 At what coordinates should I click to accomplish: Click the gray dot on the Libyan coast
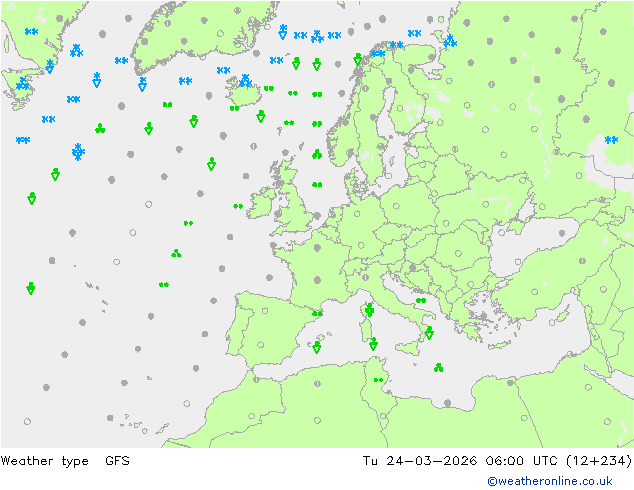point(447,403)
